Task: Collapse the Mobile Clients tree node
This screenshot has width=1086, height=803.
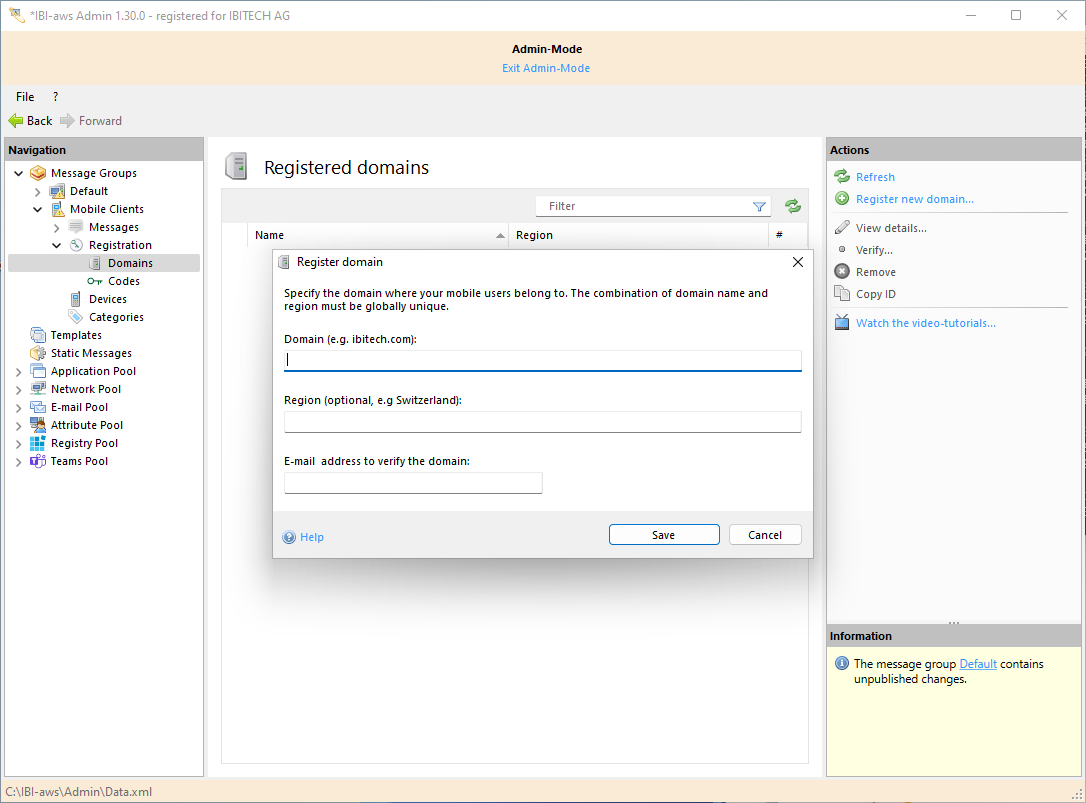Action: 38,209
